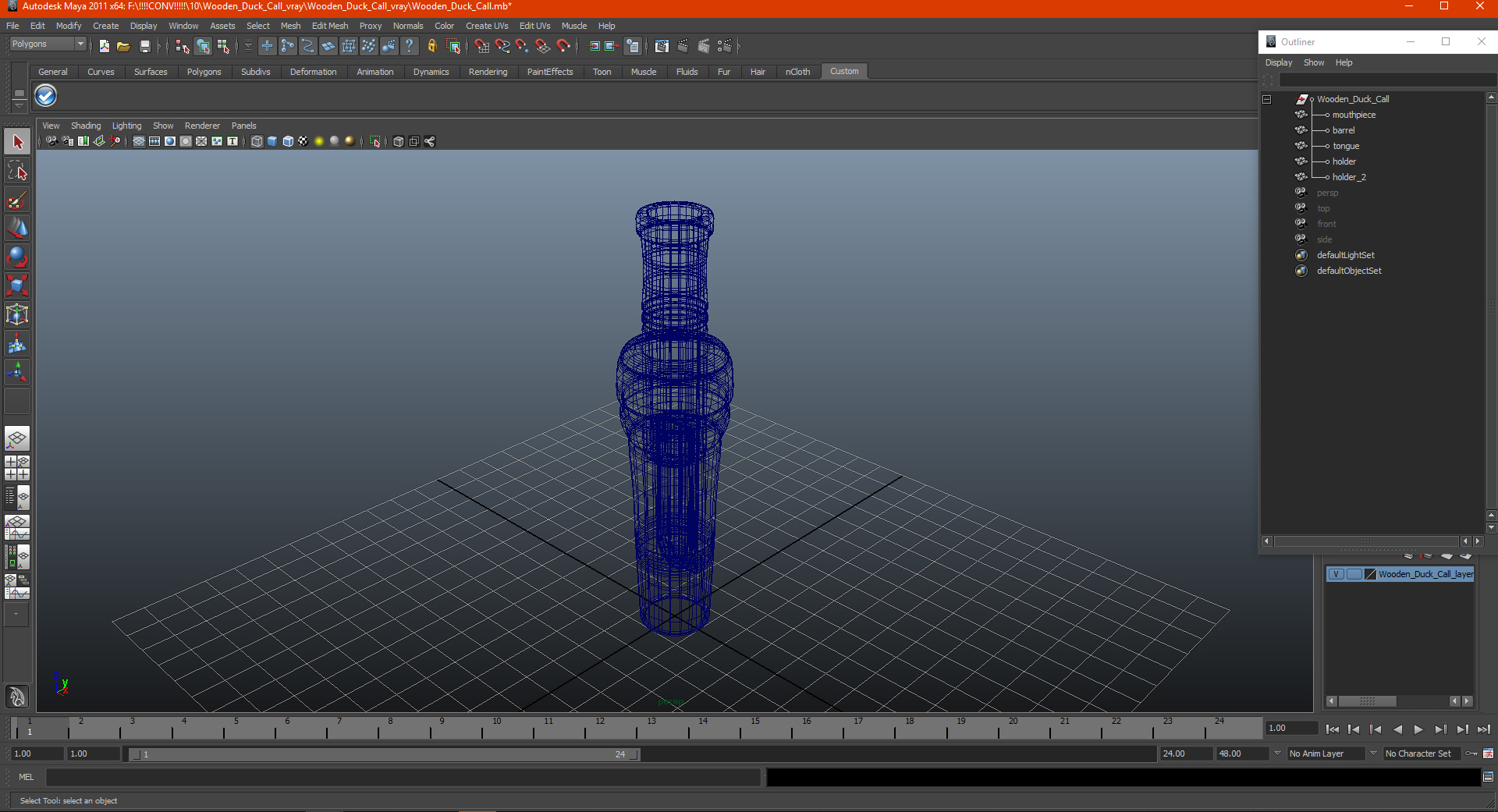Open the Edit Mesh menu
Image resolution: width=1498 pixels, height=812 pixels.
[330, 26]
